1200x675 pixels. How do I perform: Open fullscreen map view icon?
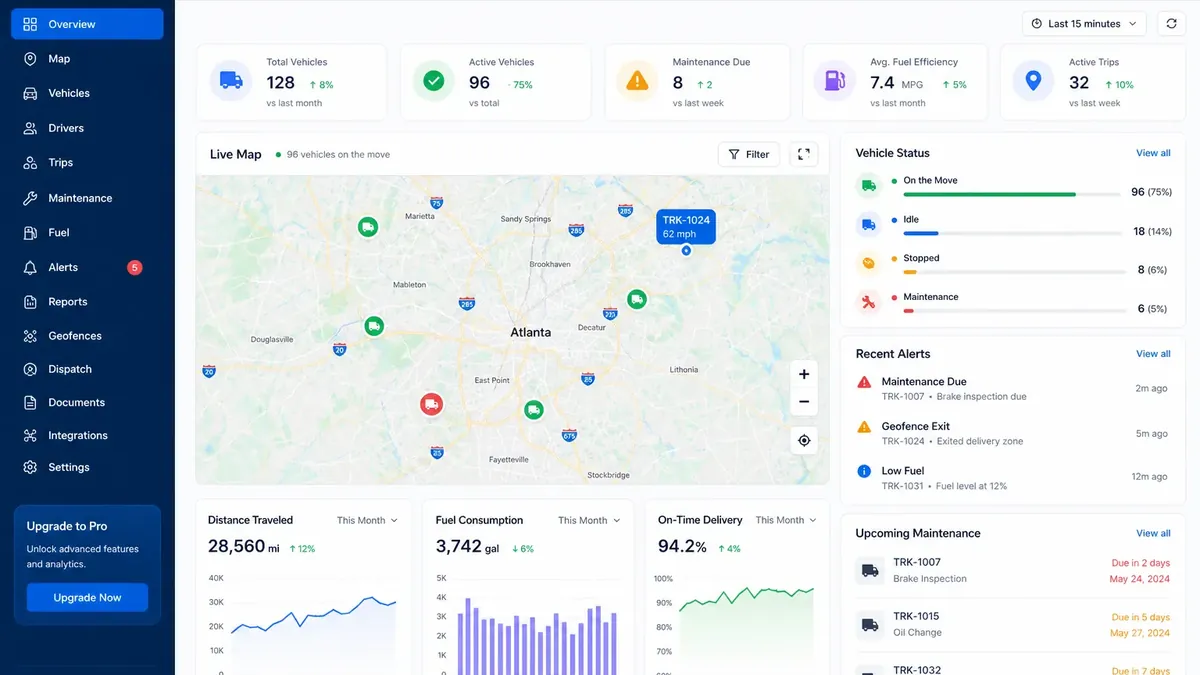(803, 154)
